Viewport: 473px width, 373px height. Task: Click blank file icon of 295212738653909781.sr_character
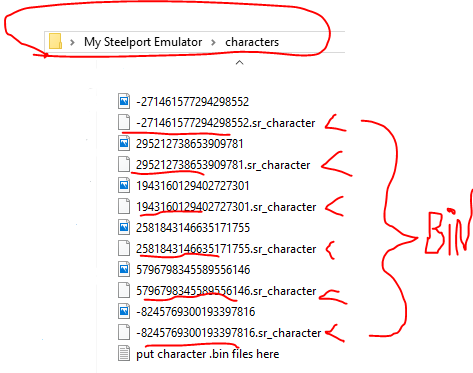[x=124, y=164]
